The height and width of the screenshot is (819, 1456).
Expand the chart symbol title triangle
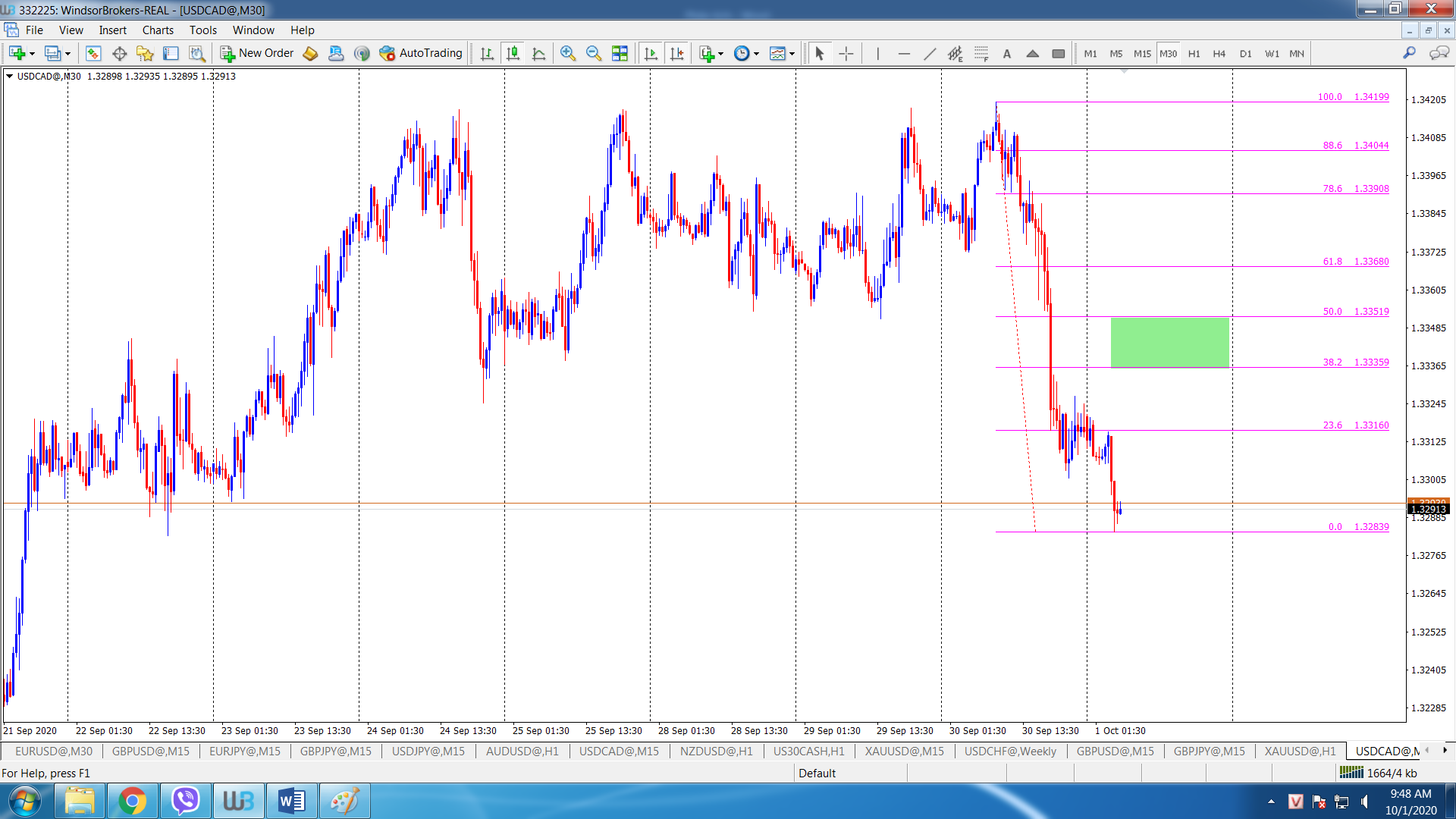(10, 76)
